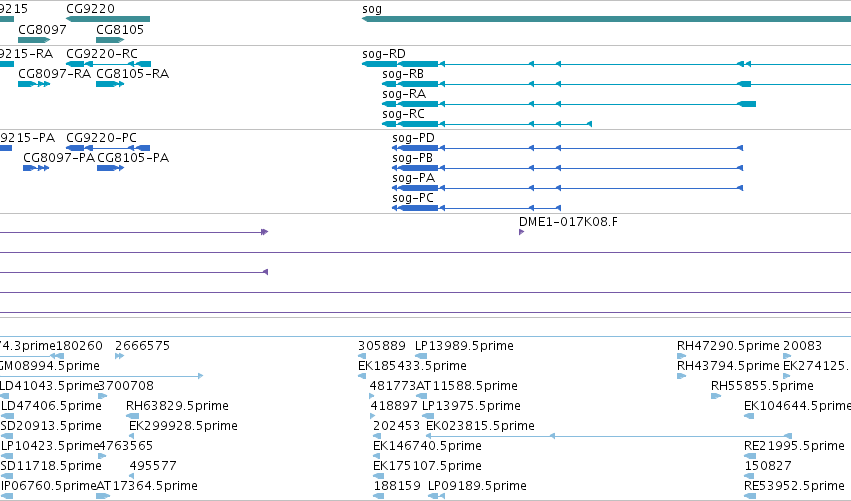Click the CG9220 gene feature
Image resolution: width=851 pixels, height=501 pixels.
tap(108, 19)
